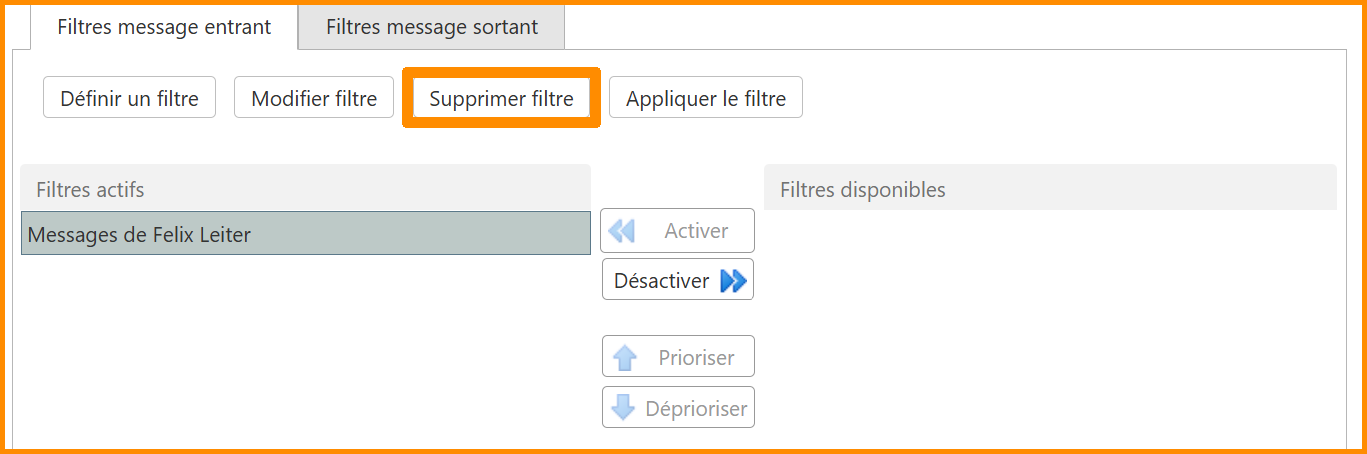Click the Déprioriser text label

coord(696,409)
